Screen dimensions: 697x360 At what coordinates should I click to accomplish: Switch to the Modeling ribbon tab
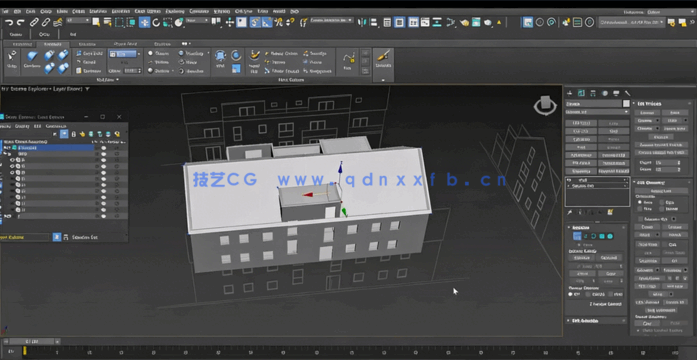point(22,44)
